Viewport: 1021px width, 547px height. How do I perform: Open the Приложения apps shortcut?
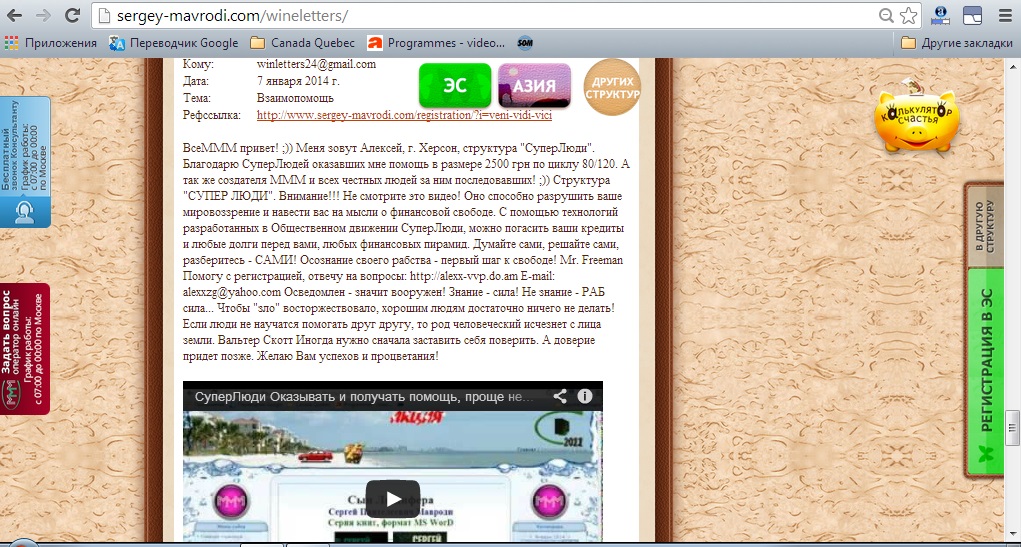[50, 43]
